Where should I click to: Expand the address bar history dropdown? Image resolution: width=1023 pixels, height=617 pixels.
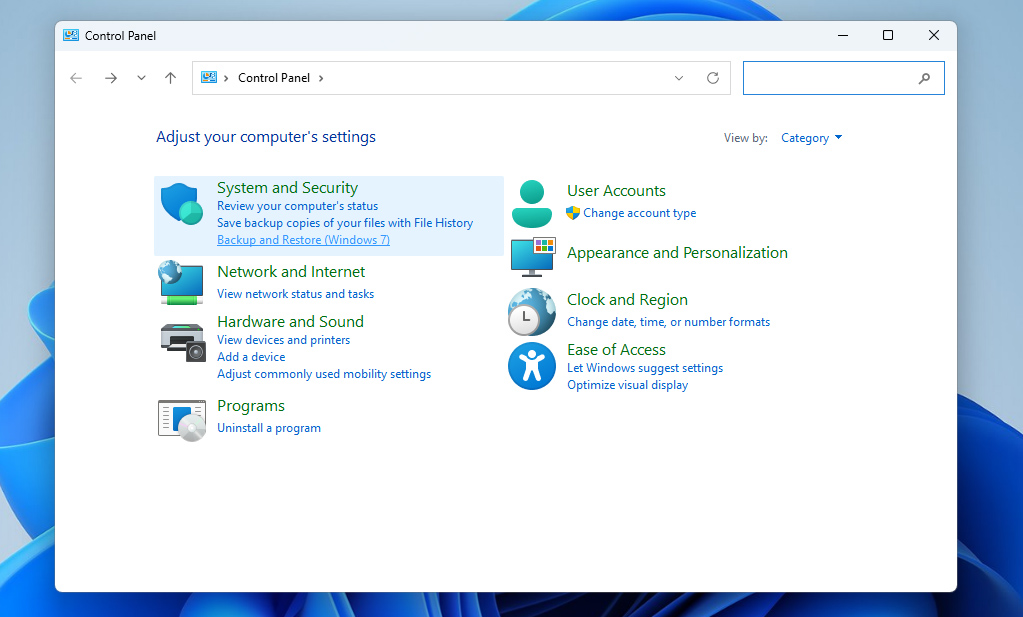pos(679,78)
